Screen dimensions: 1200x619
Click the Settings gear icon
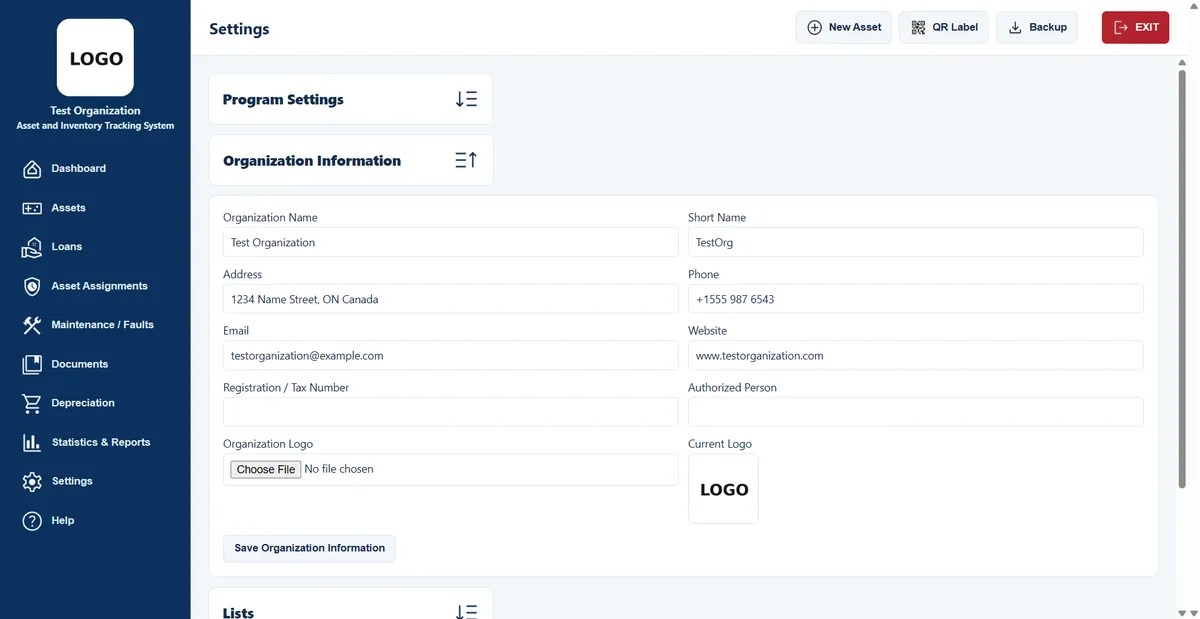coord(32,481)
